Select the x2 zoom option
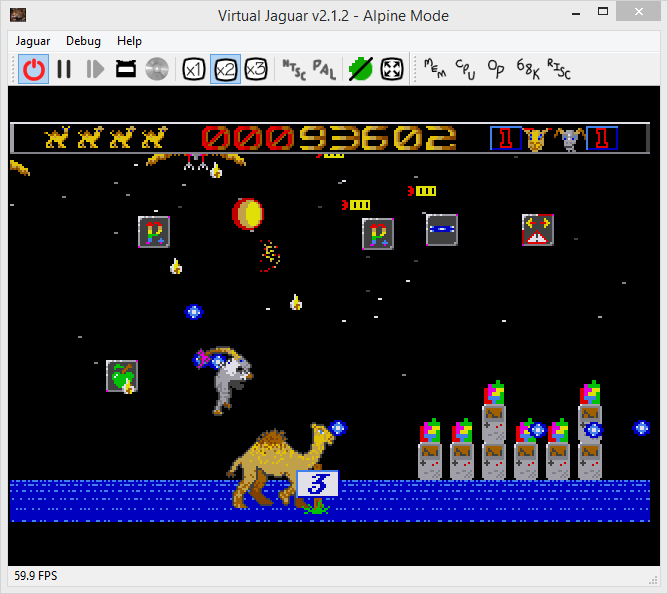This screenshot has width=668, height=594. point(225,69)
